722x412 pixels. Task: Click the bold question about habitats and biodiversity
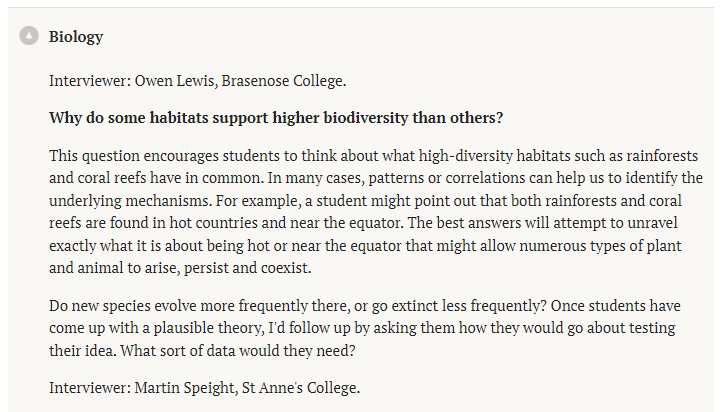pyautogui.click(x=276, y=118)
